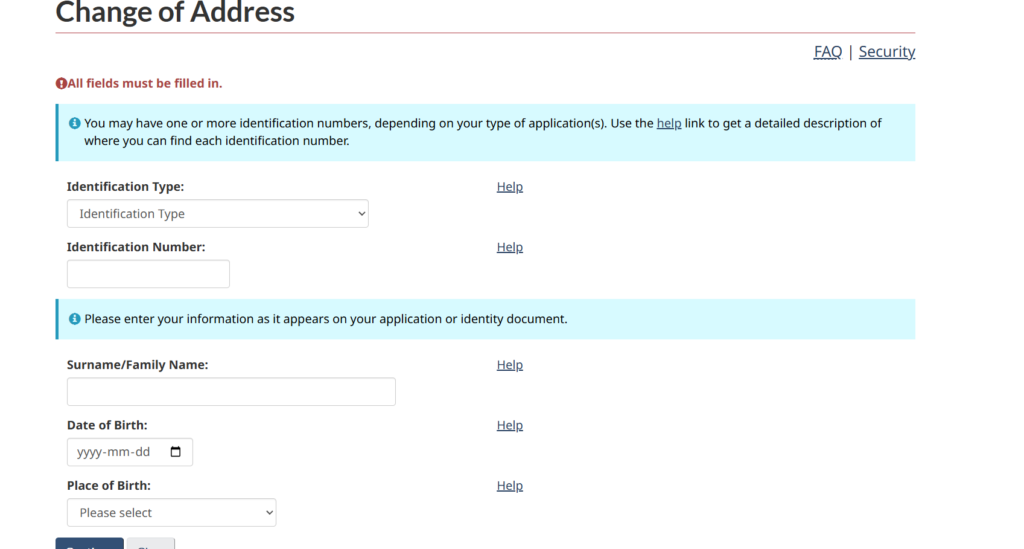Open Help for Place of Birth

click(x=509, y=486)
